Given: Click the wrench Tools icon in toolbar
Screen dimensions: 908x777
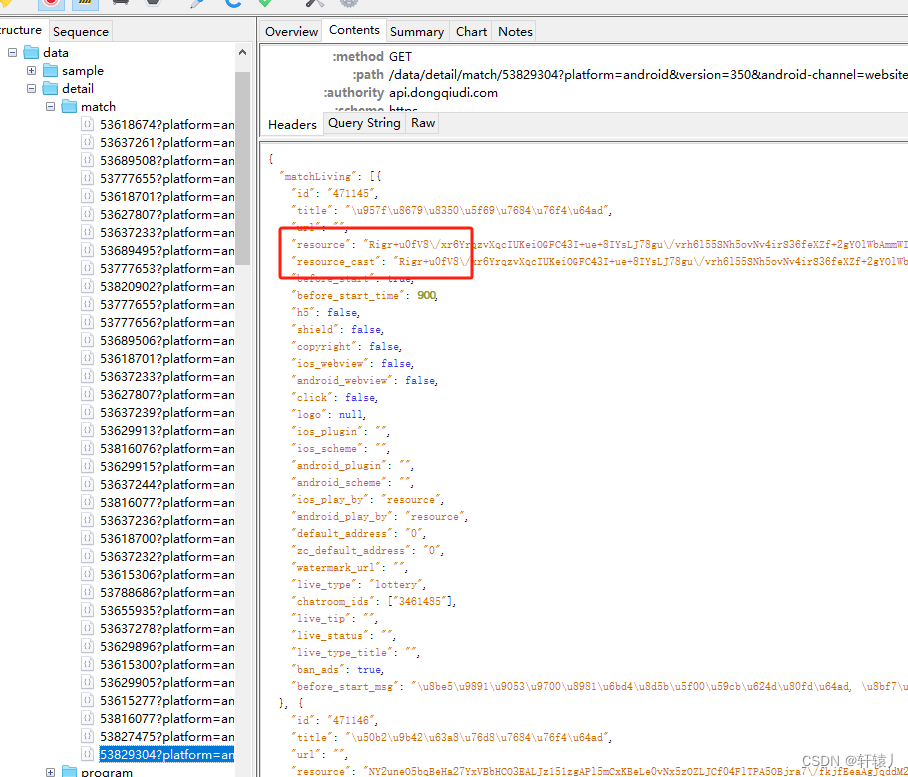Looking at the screenshot, I should 314,3.
